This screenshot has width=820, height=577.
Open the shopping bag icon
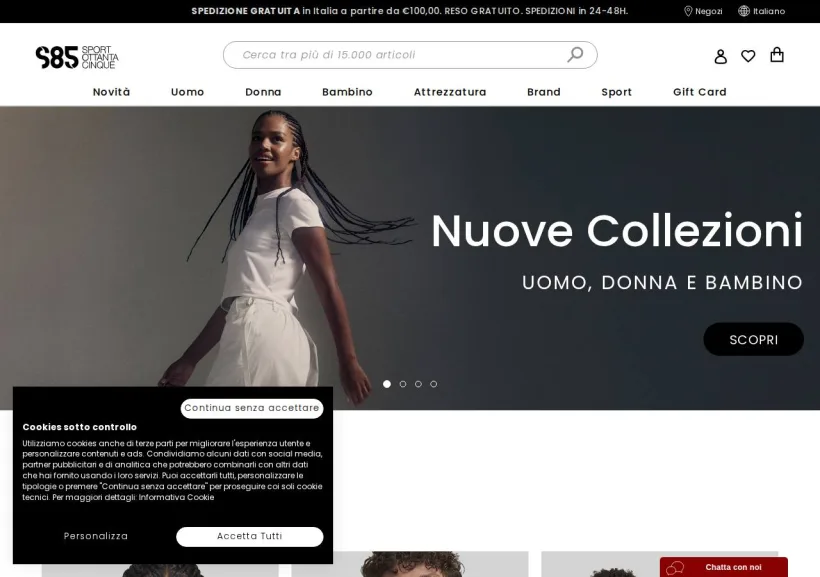pyautogui.click(x=777, y=55)
